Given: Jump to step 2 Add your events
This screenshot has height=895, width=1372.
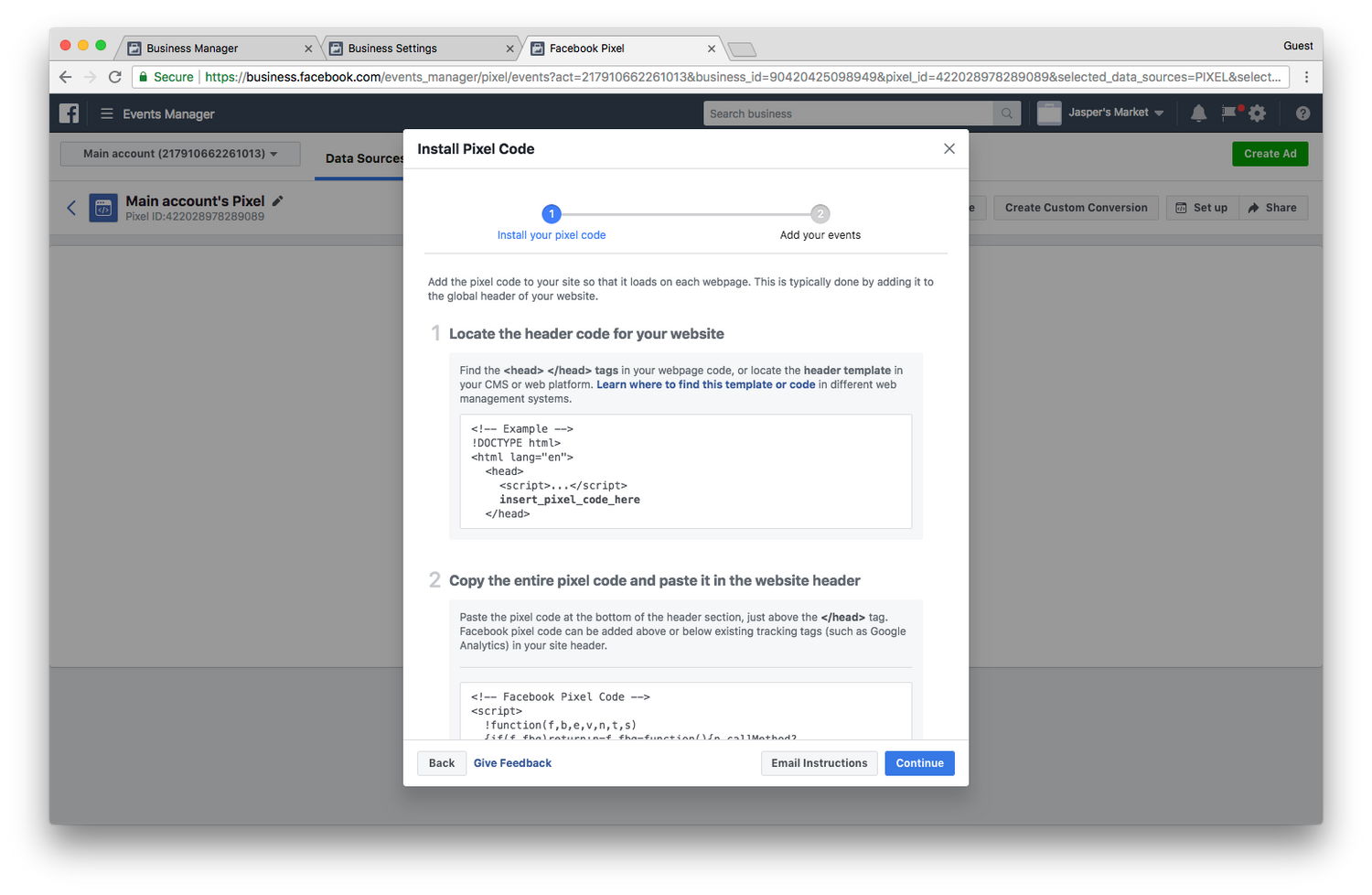Looking at the screenshot, I should click(820, 213).
